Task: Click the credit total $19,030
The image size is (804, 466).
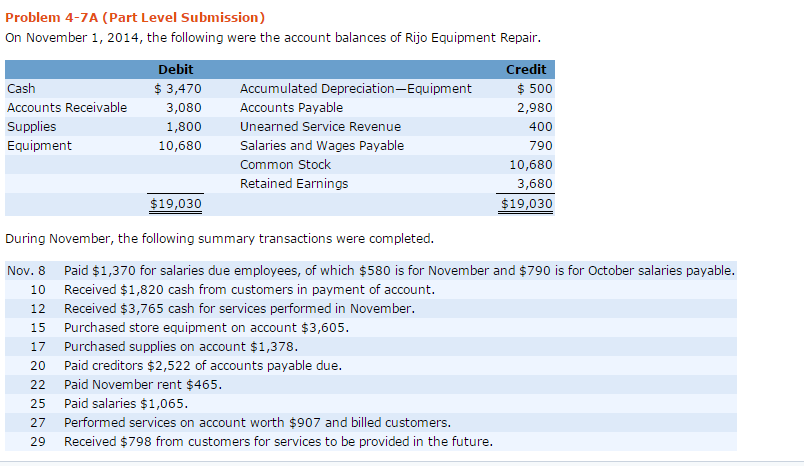Action: (526, 203)
